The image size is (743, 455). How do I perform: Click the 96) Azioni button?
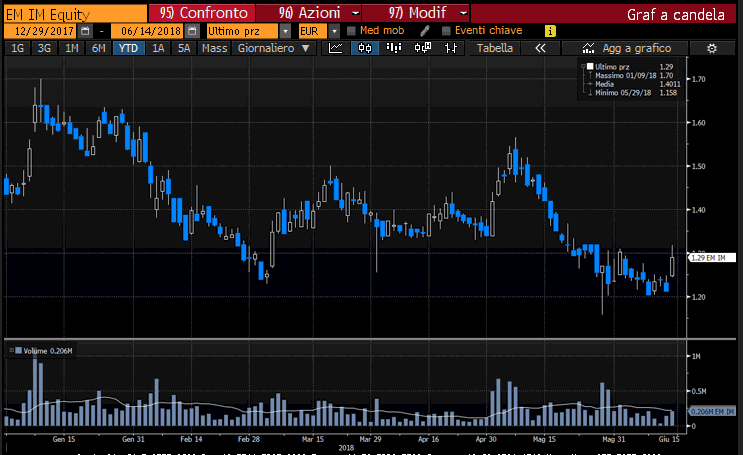tap(309, 13)
